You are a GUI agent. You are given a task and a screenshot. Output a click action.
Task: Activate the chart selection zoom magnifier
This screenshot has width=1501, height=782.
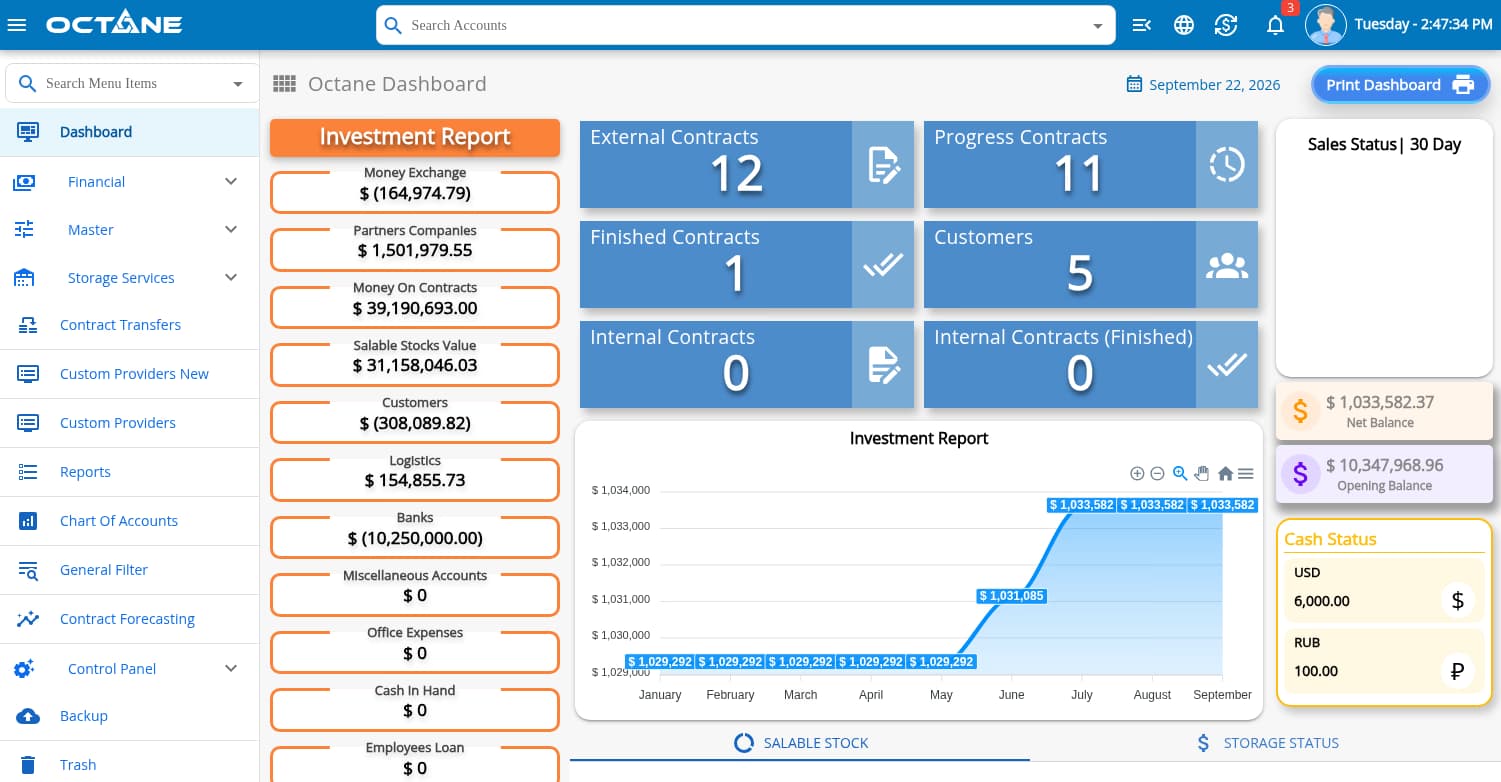coord(1180,474)
